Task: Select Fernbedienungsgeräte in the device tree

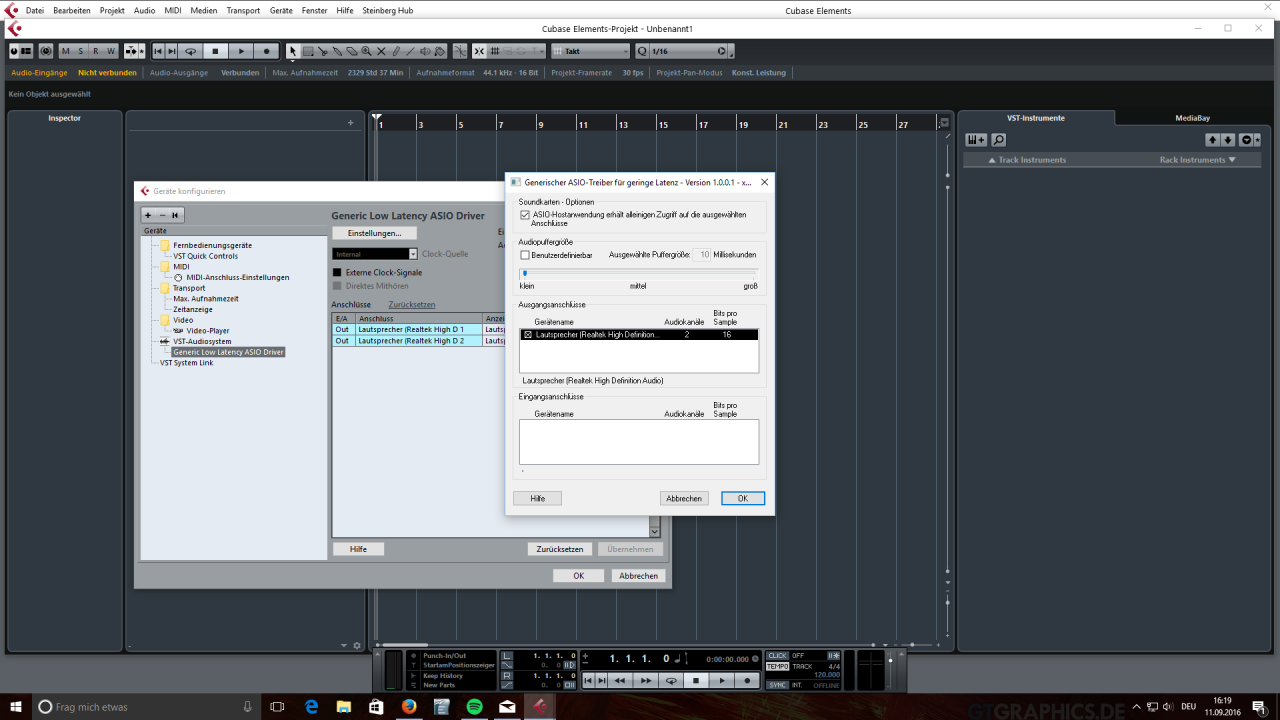Action: (212, 245)
